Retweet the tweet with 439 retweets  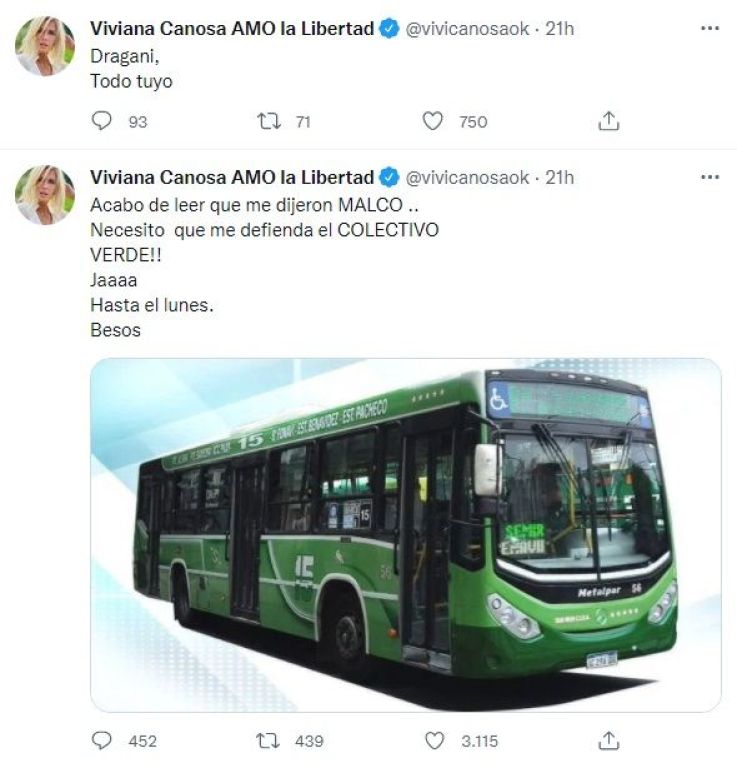pyautogui.click(x=269, y=741)
